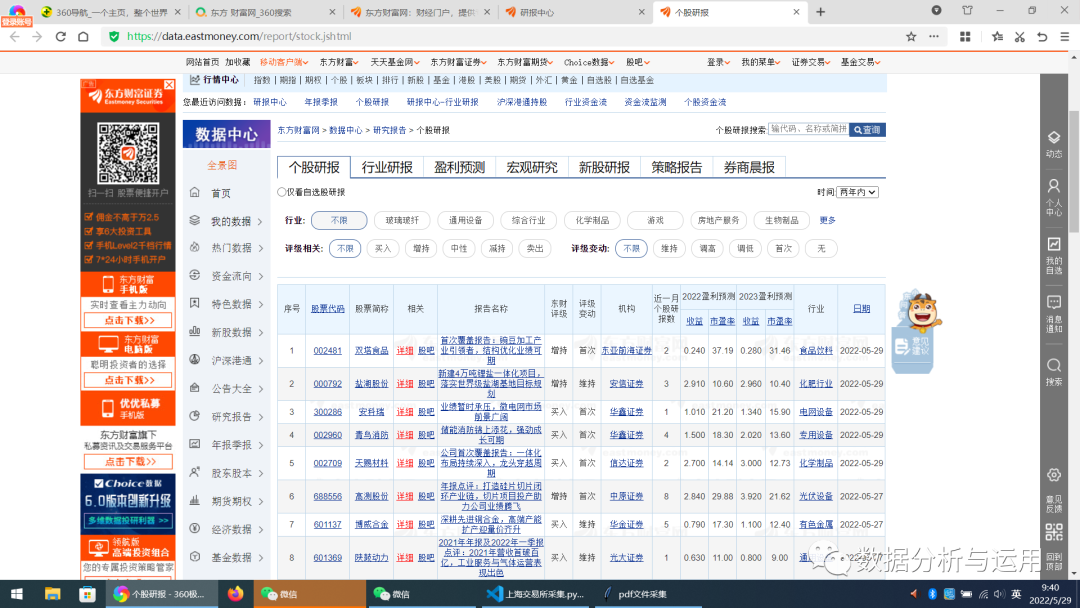Viewport: 1080px width, 608px height.
Task: Open 登录 dropdown in top bar
Action: coord(718,62)
